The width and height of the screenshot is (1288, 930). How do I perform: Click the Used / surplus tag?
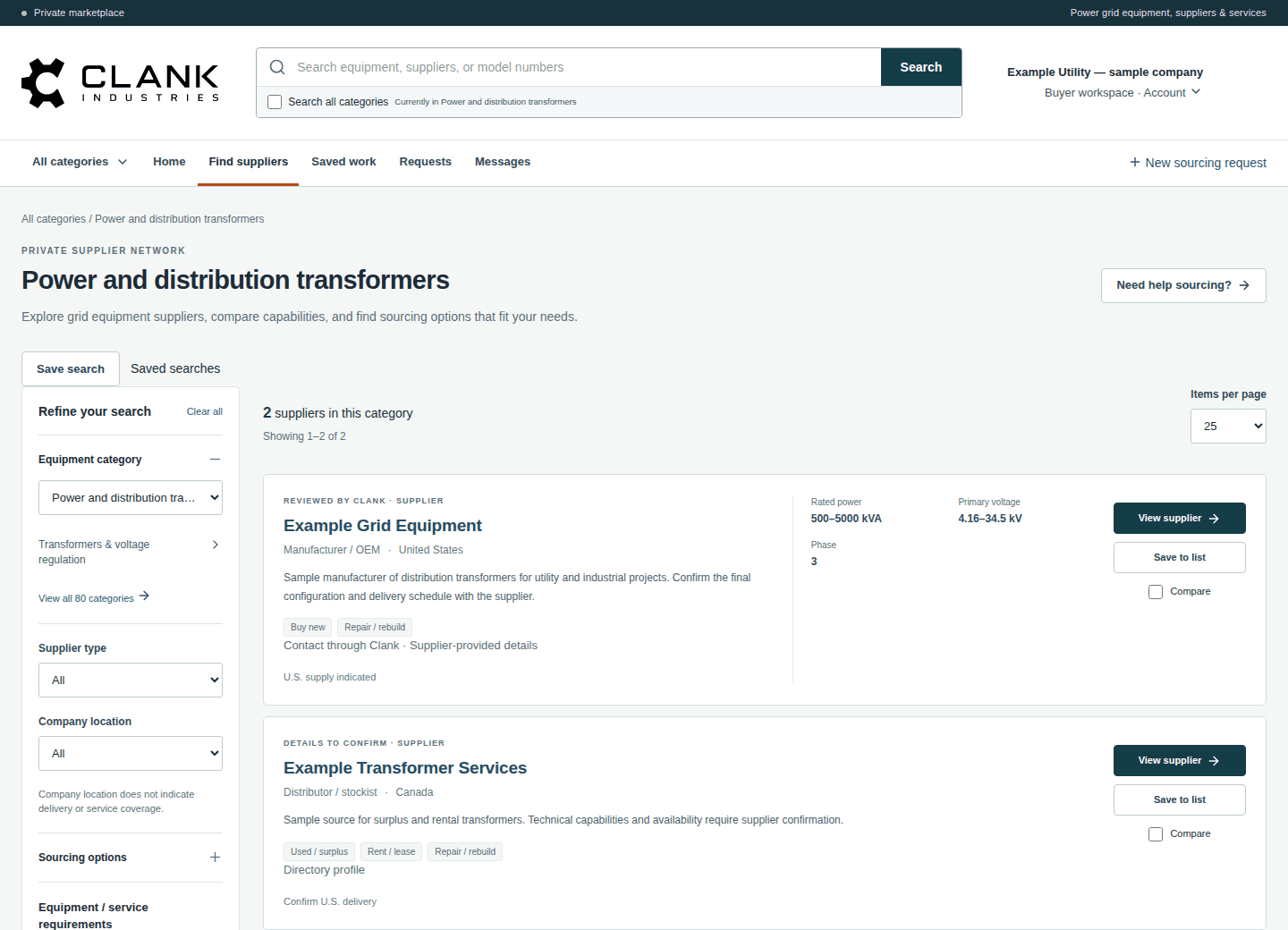point(319,852)
